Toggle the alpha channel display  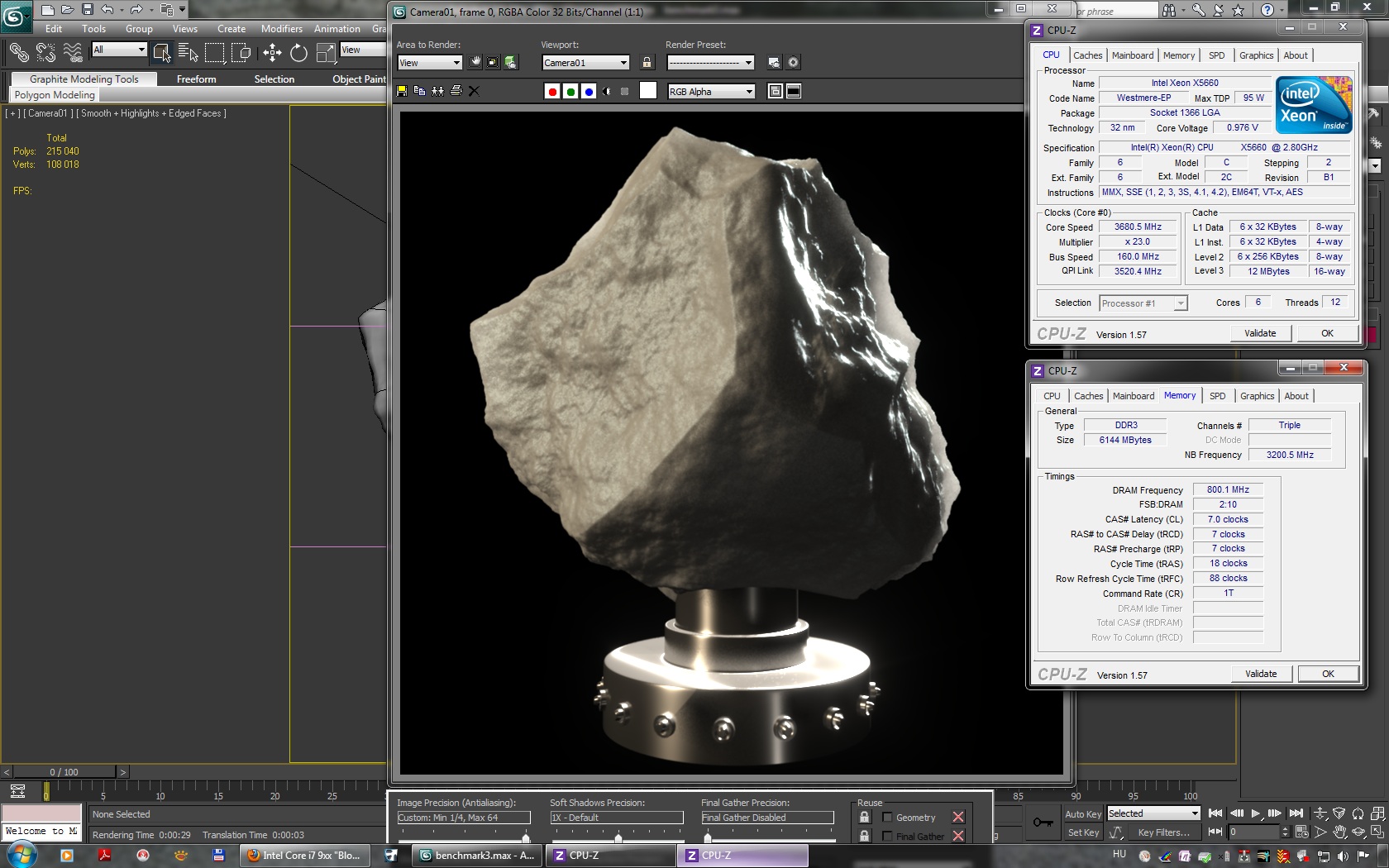[x=607, y=91]
